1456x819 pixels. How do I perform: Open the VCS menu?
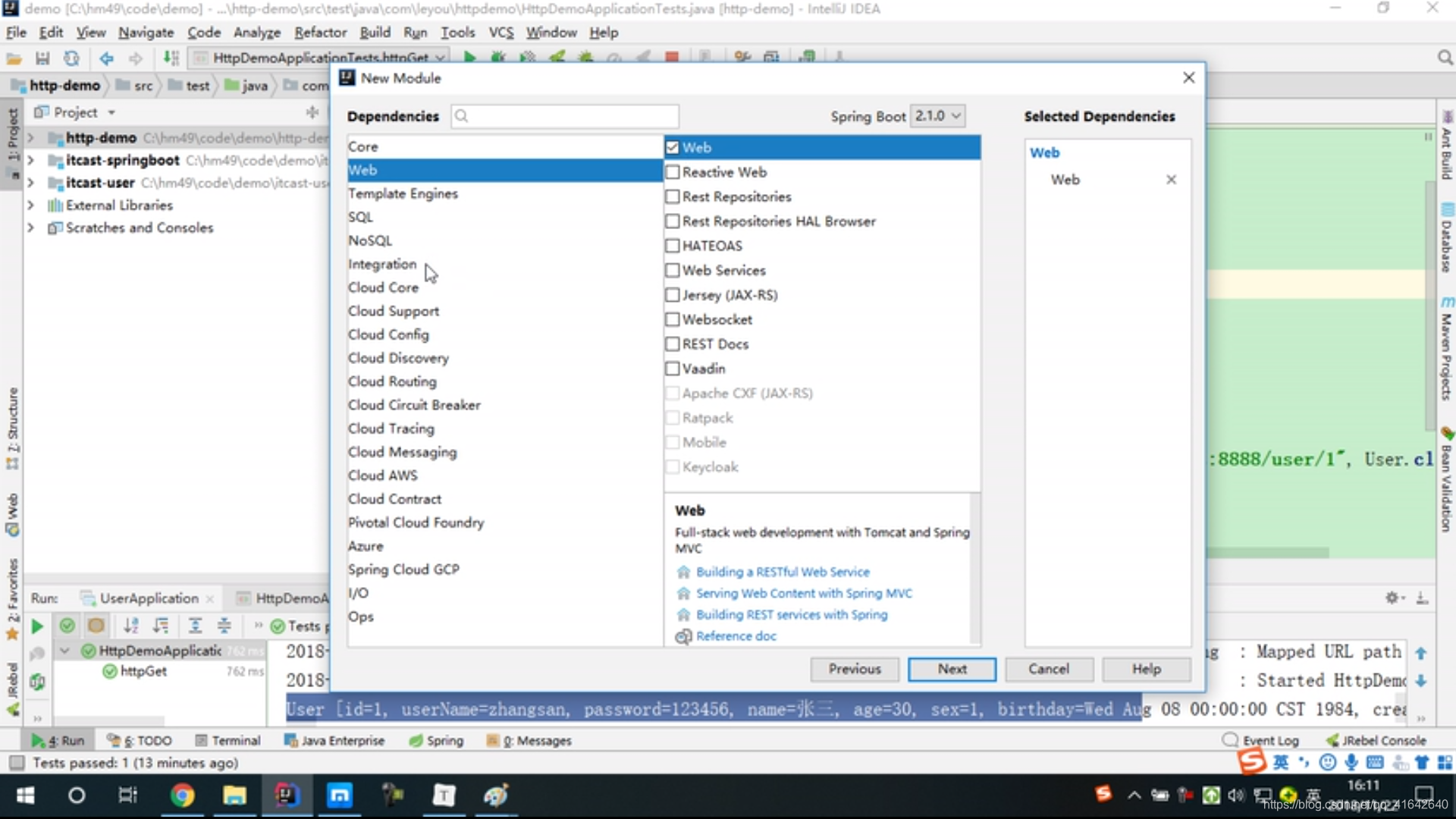500,33
